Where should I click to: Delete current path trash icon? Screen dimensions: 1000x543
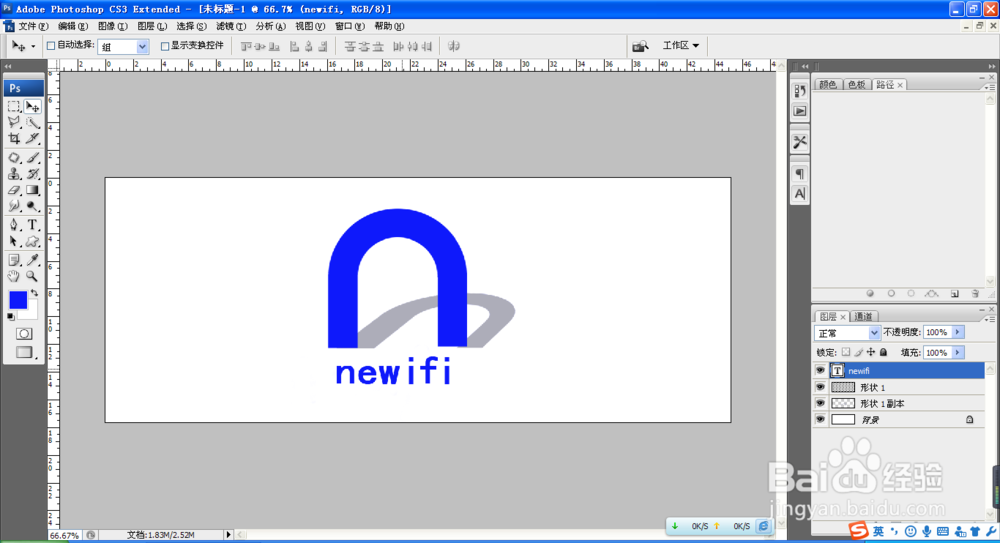tap(975, 294)
